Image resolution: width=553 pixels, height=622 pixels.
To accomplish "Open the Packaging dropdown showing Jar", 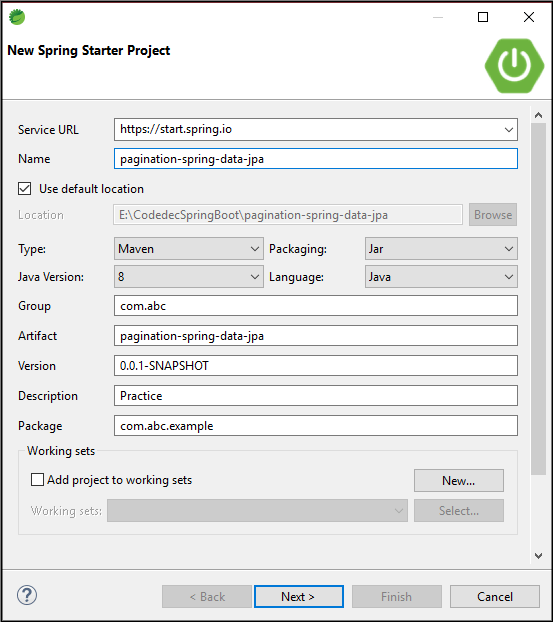I will coord(441,249).
